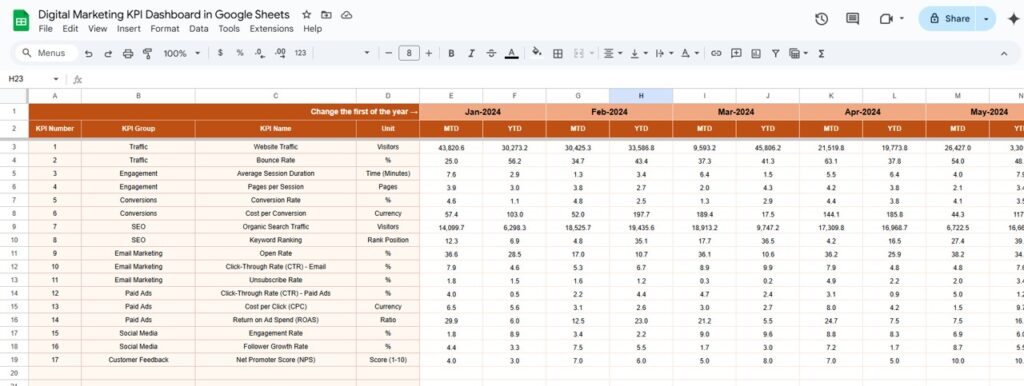Open the functions sigma menu
The image size is (1024, 386).
[x=821, y=54]
